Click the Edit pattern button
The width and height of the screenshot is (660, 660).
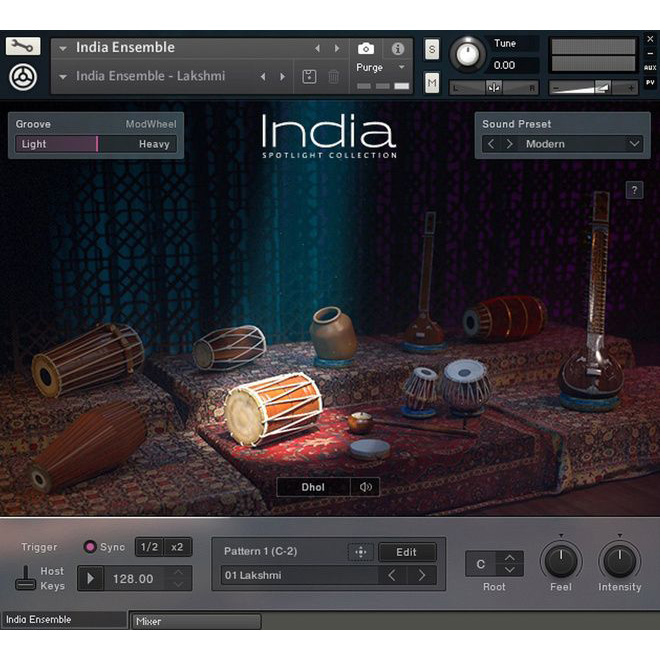(407, 552)
